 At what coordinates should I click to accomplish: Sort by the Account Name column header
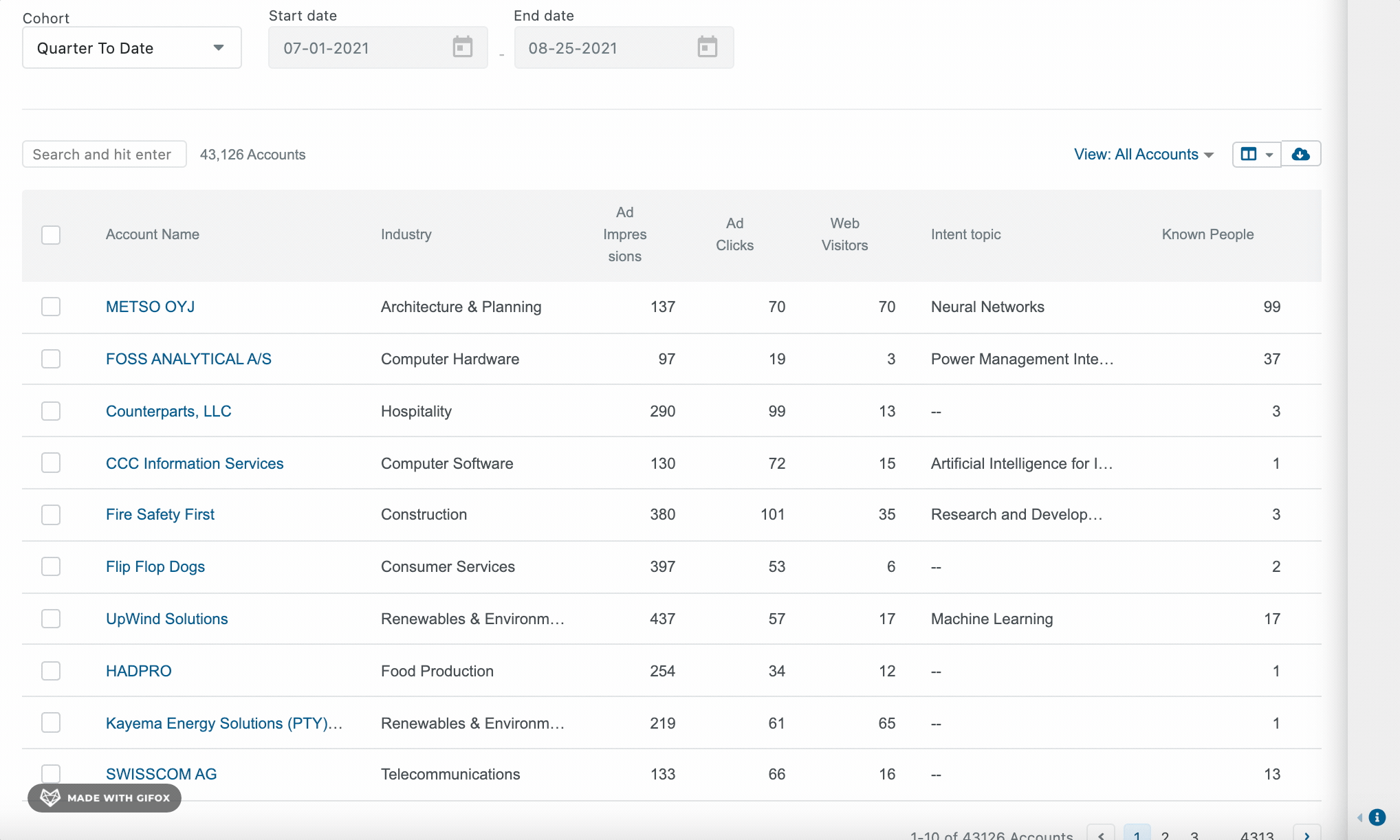pos(153,234)
